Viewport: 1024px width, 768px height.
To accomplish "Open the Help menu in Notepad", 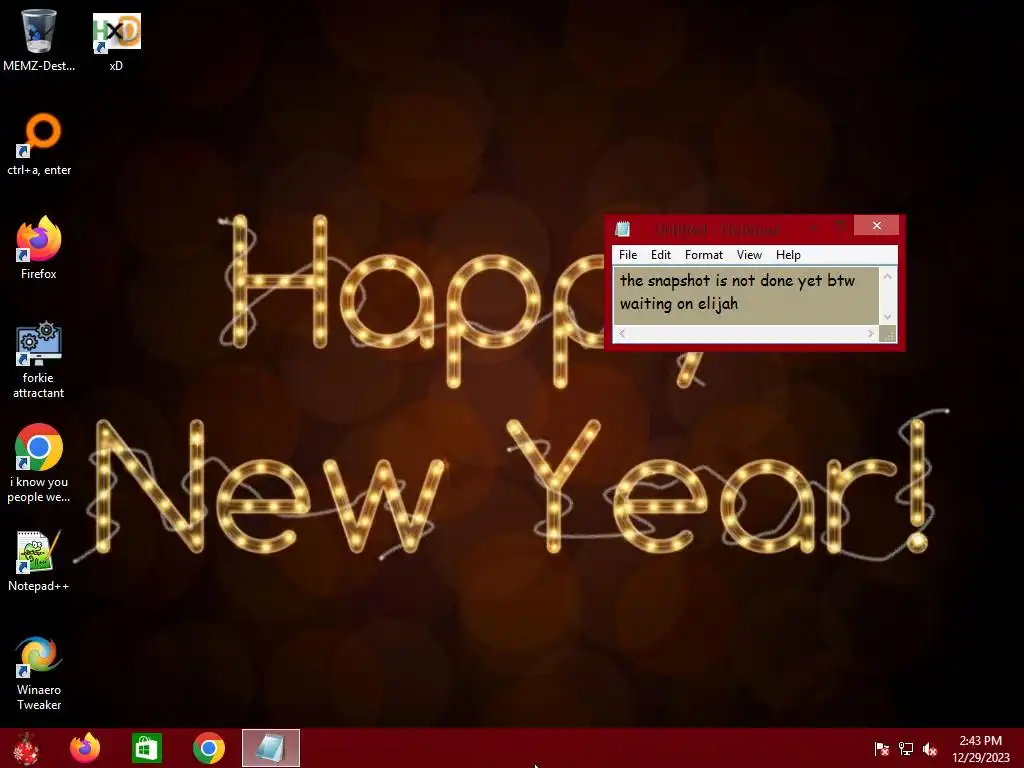I will tap(788, 255).
